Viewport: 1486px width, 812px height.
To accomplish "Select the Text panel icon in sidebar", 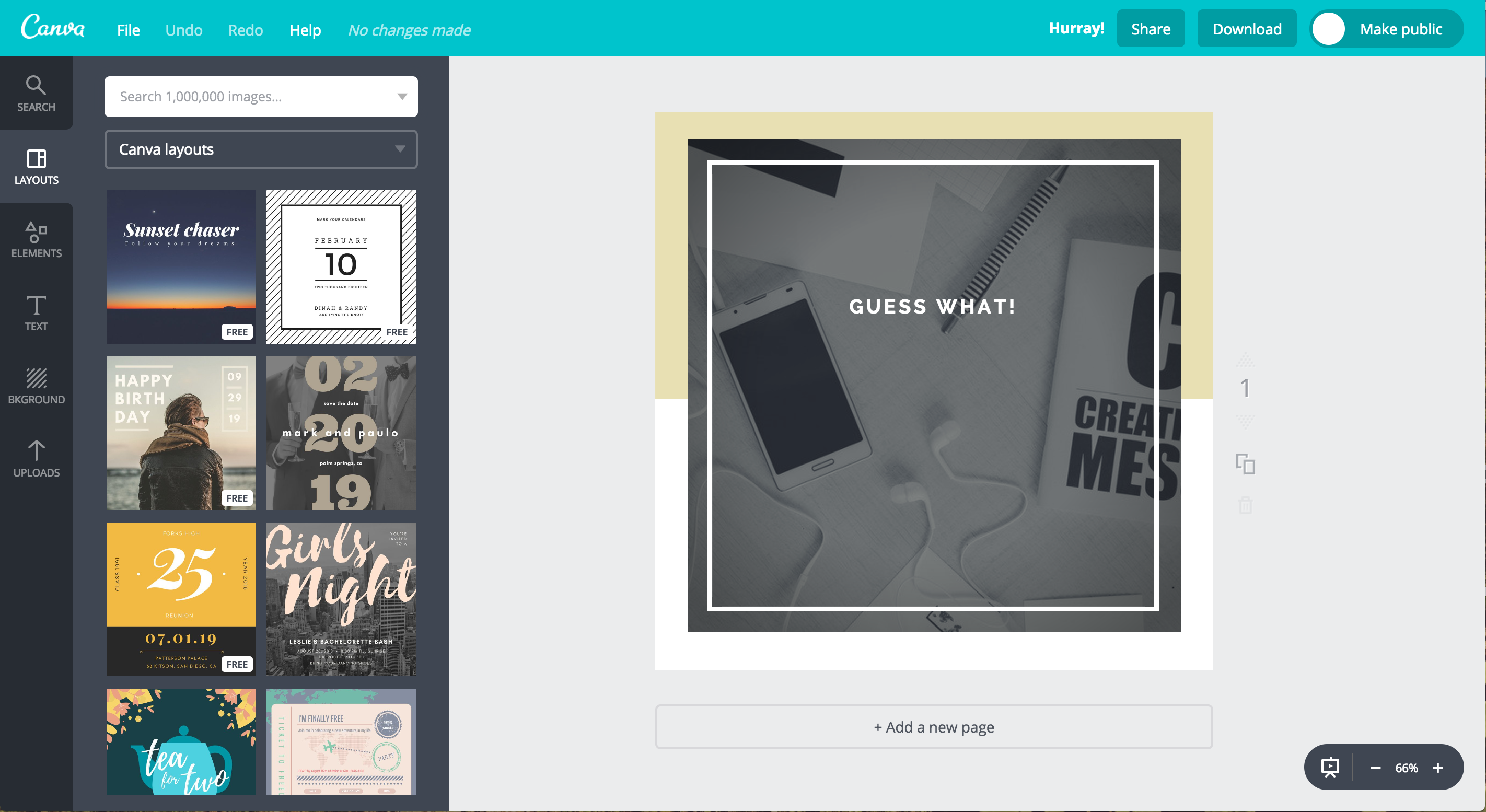I will click(36, 312).
